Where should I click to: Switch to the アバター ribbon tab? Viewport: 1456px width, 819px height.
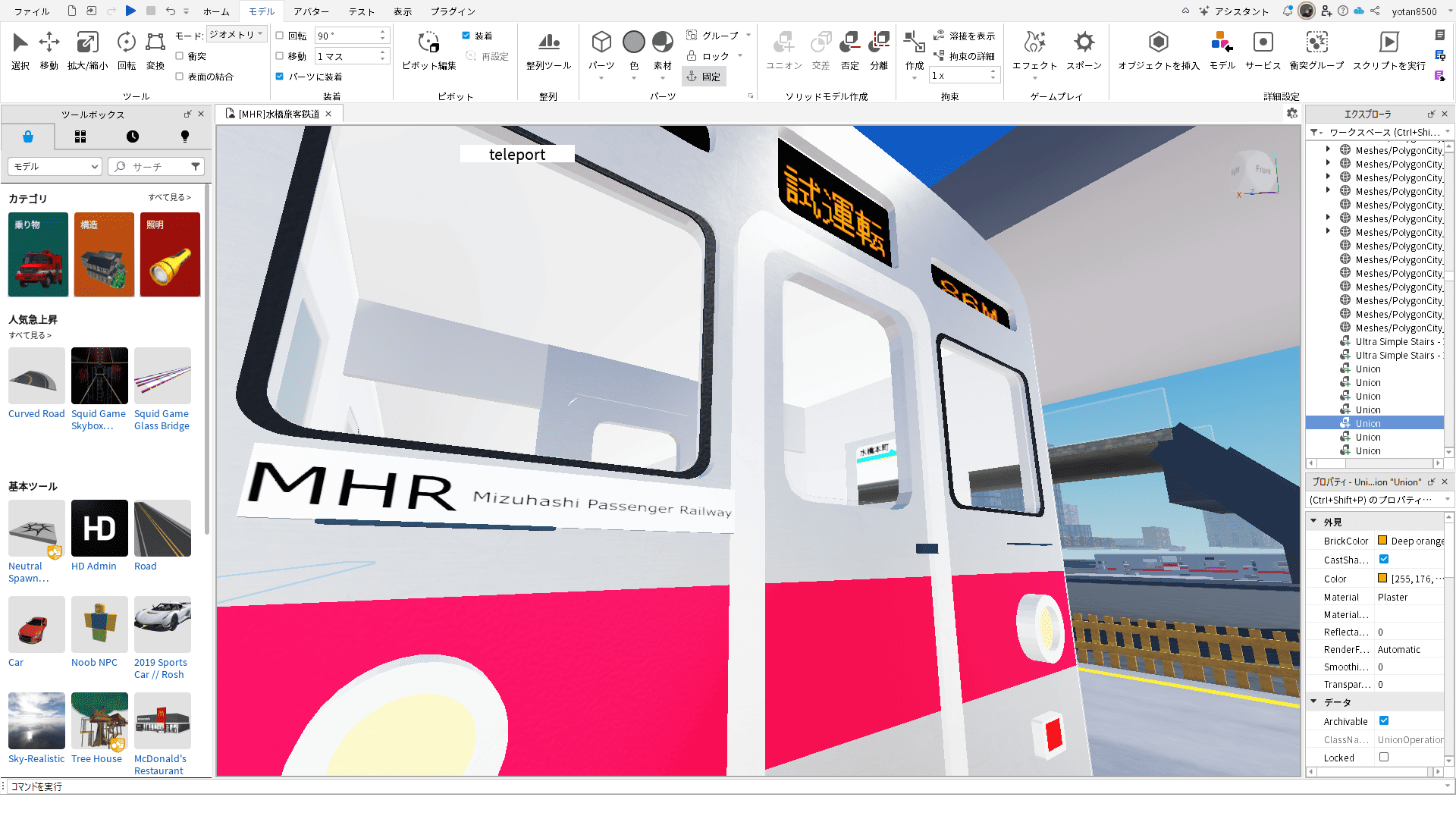click(312, 11)
